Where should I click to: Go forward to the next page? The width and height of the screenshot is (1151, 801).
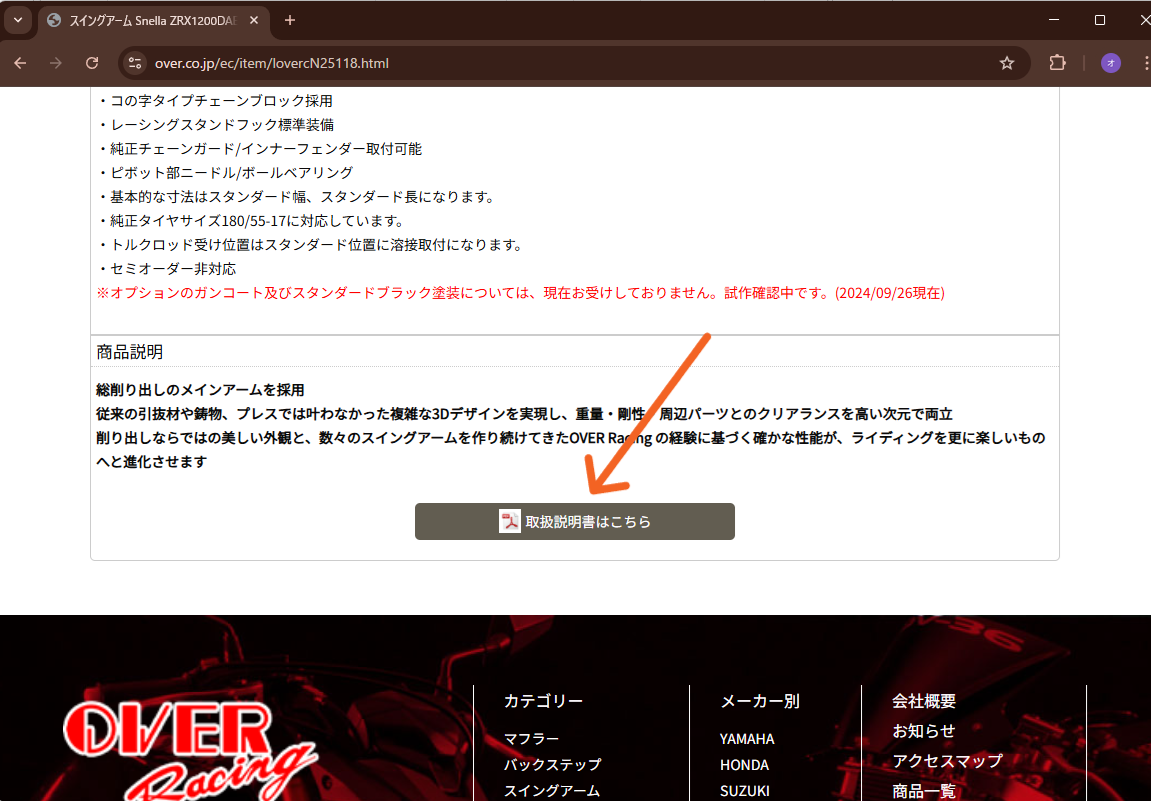[x=56, y=63]
